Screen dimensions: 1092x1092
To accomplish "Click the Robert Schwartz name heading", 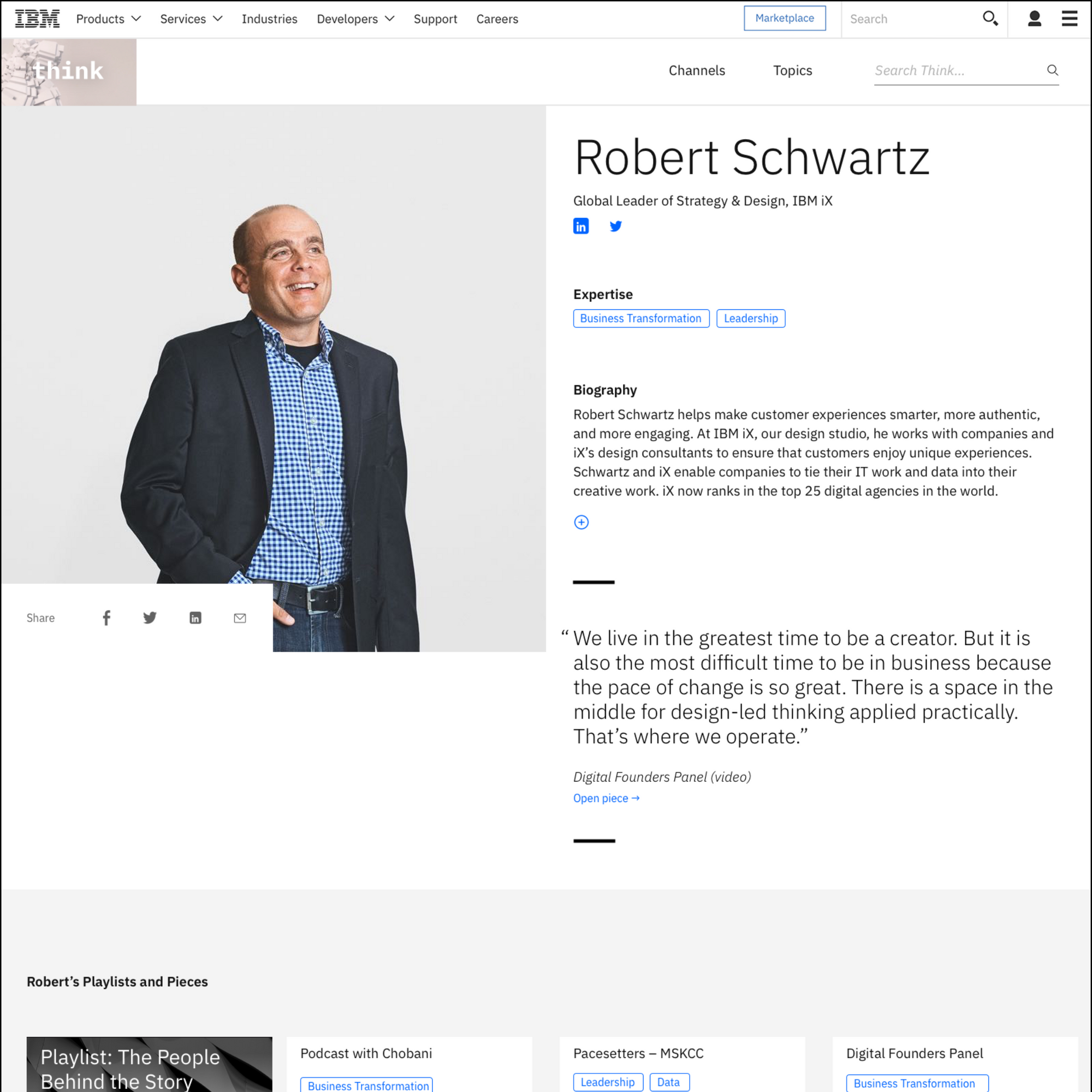I will [752, 157].
